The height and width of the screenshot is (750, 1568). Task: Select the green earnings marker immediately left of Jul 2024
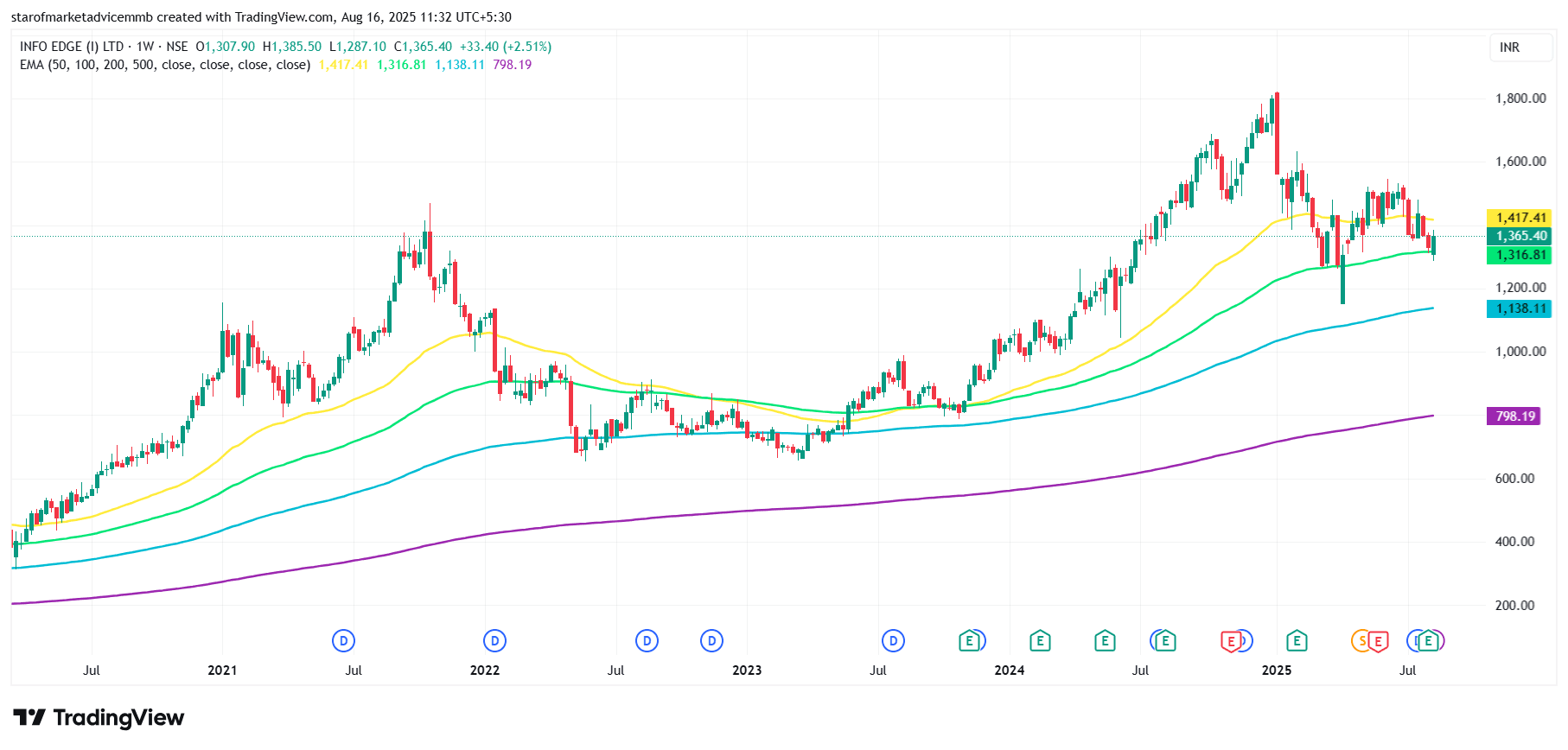tap(1105, 641)
